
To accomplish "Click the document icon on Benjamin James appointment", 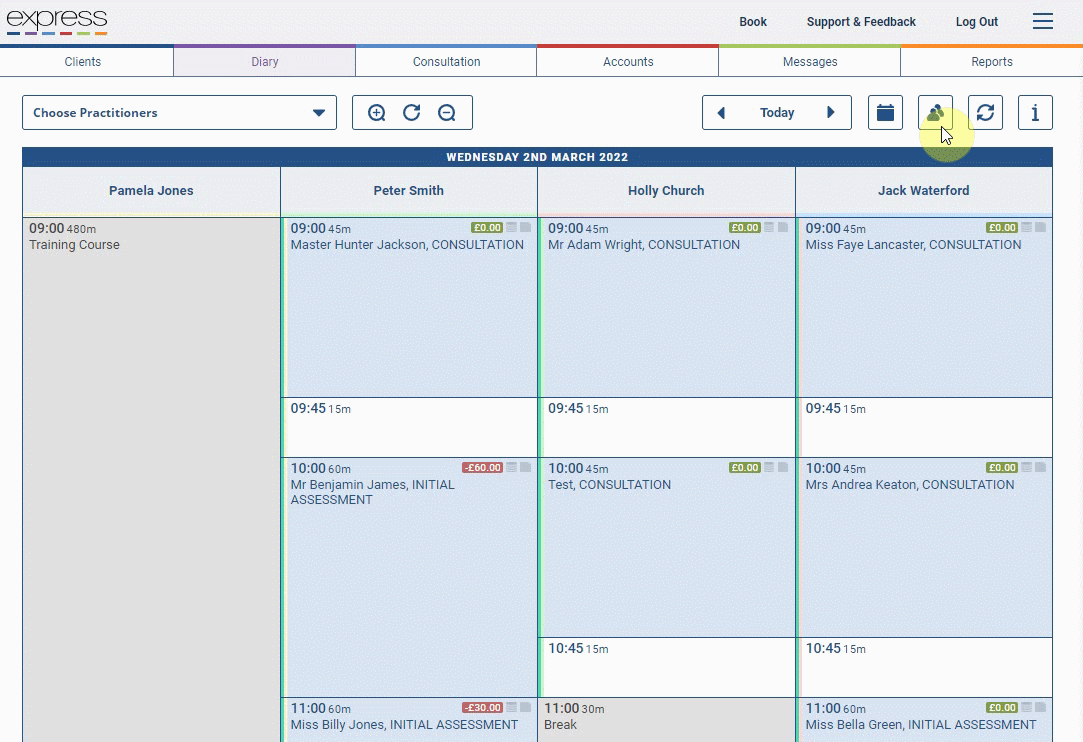I will coord(526,468).
